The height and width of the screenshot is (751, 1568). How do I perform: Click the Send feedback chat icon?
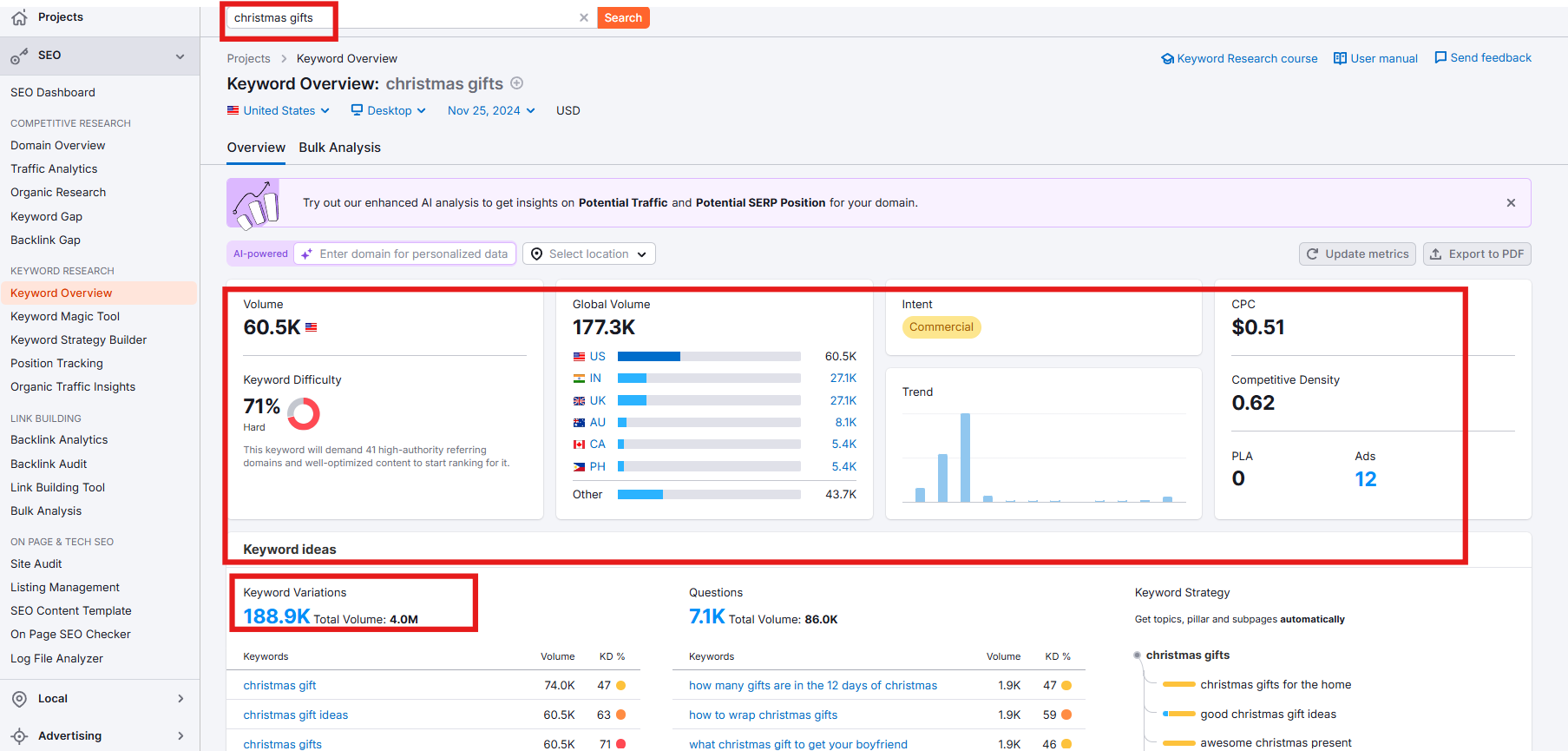(1440, 57)
